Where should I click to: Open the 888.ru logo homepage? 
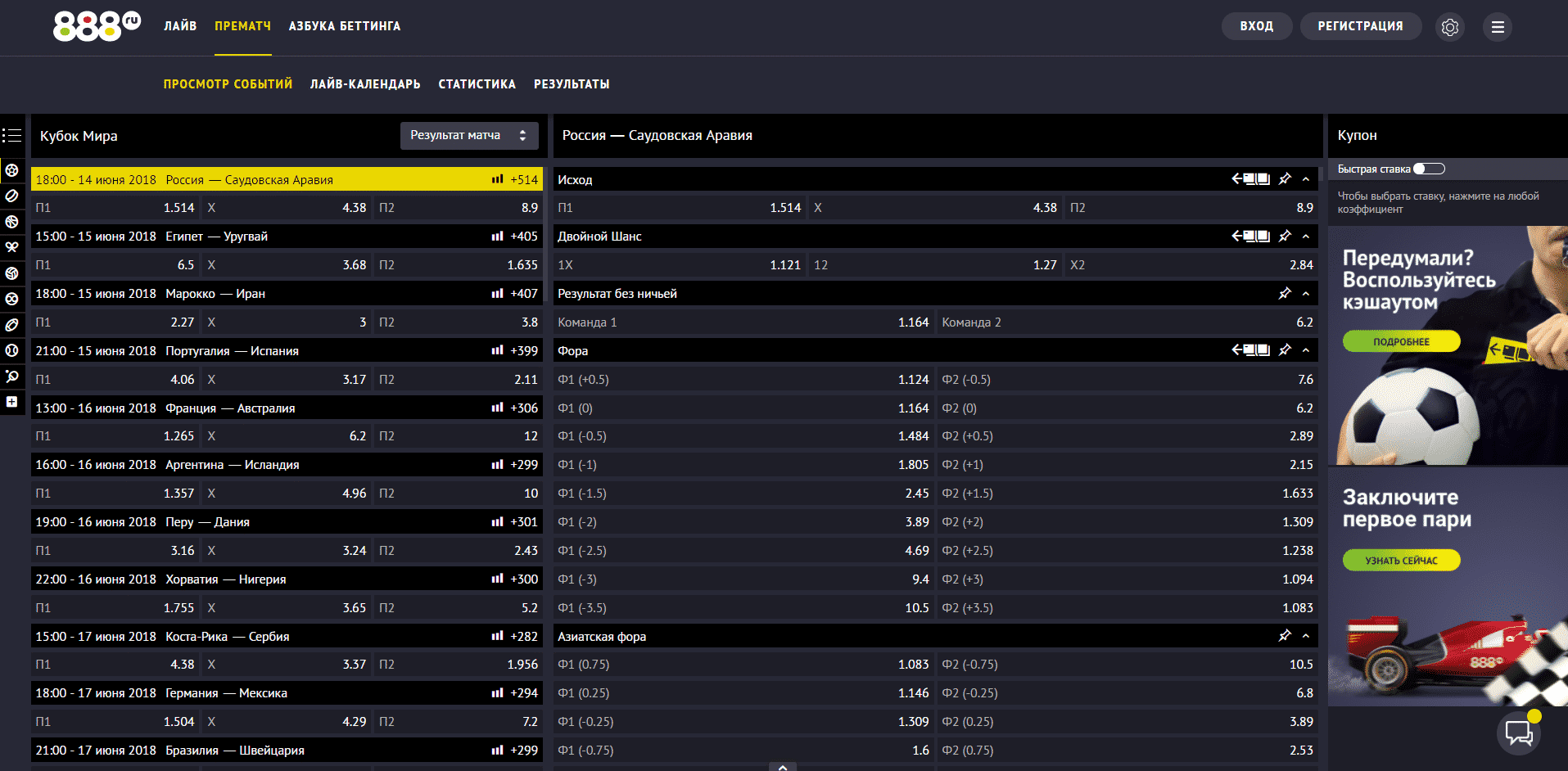97,26
